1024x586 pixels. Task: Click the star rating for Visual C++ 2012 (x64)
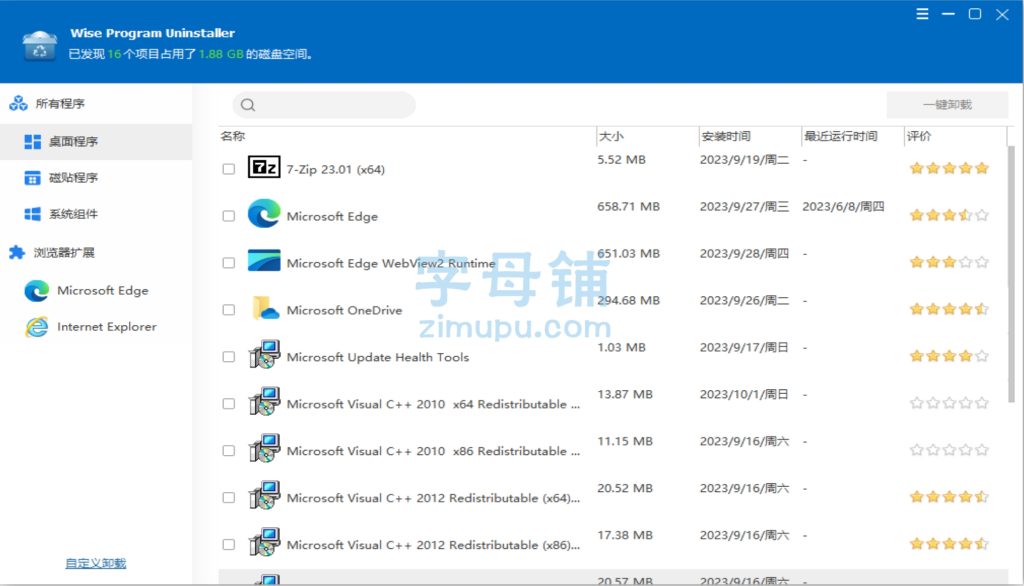coord(949,498)
